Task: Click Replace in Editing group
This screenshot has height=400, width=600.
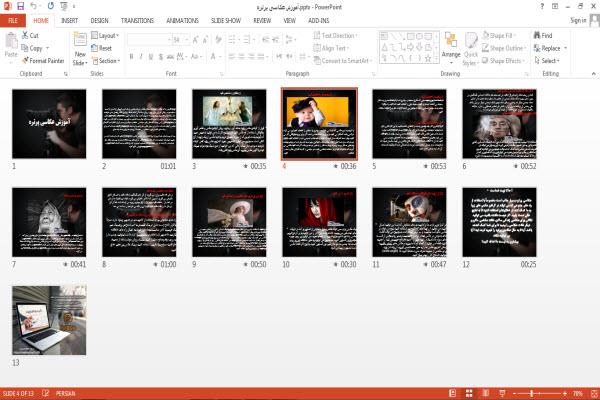Action: (550, 48)
